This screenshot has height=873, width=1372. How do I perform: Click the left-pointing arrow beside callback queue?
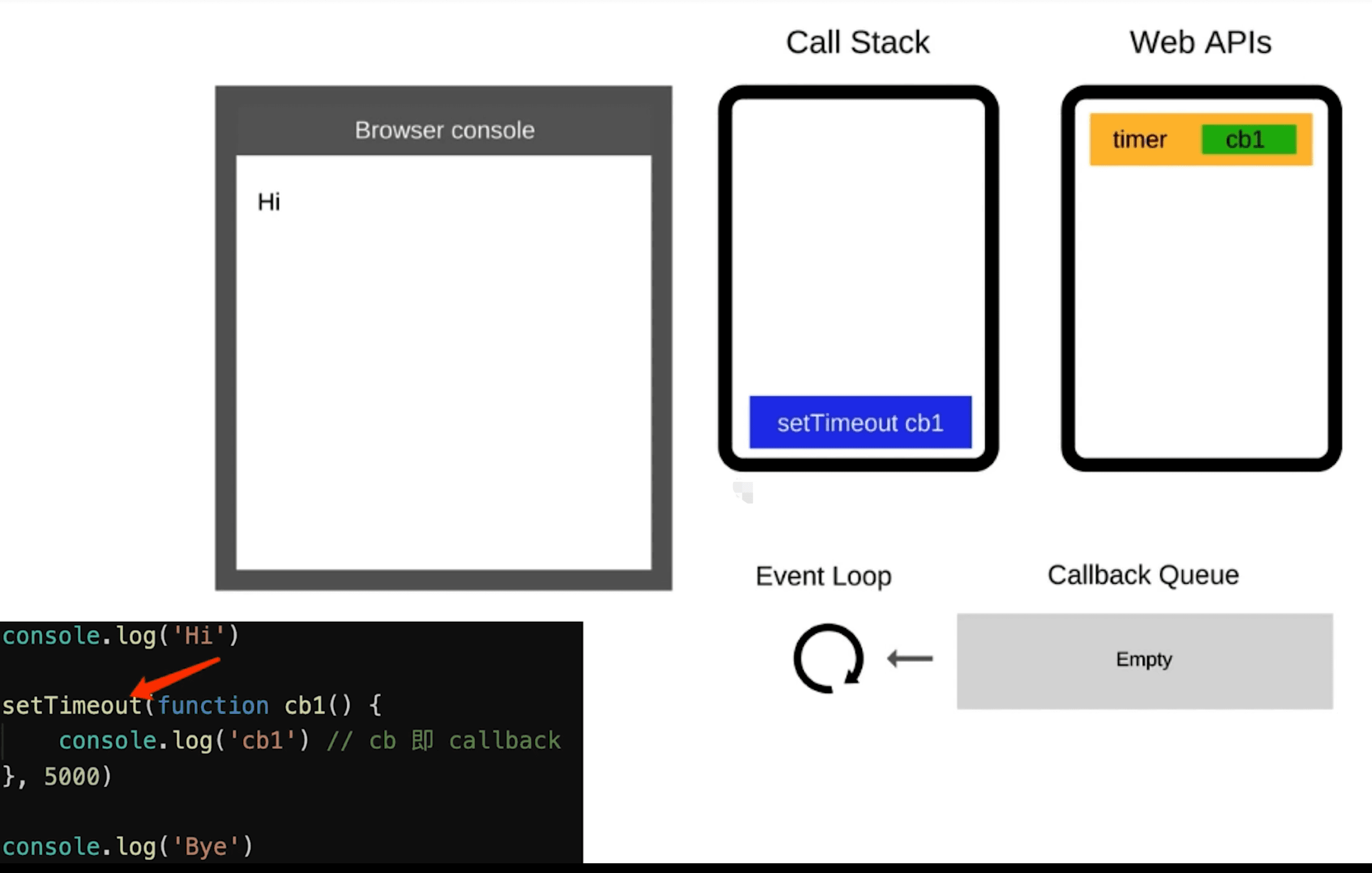(x=910, y=659)
